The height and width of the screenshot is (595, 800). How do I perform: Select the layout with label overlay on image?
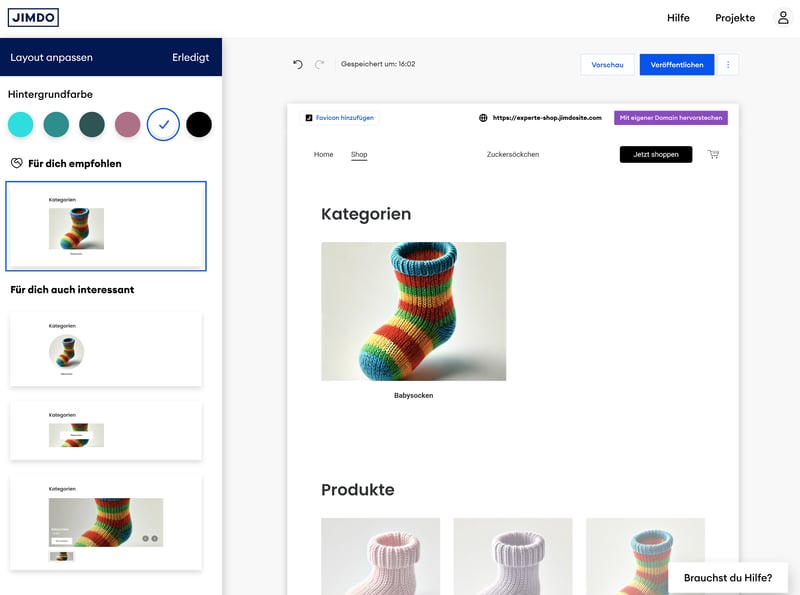pos(106,431)
